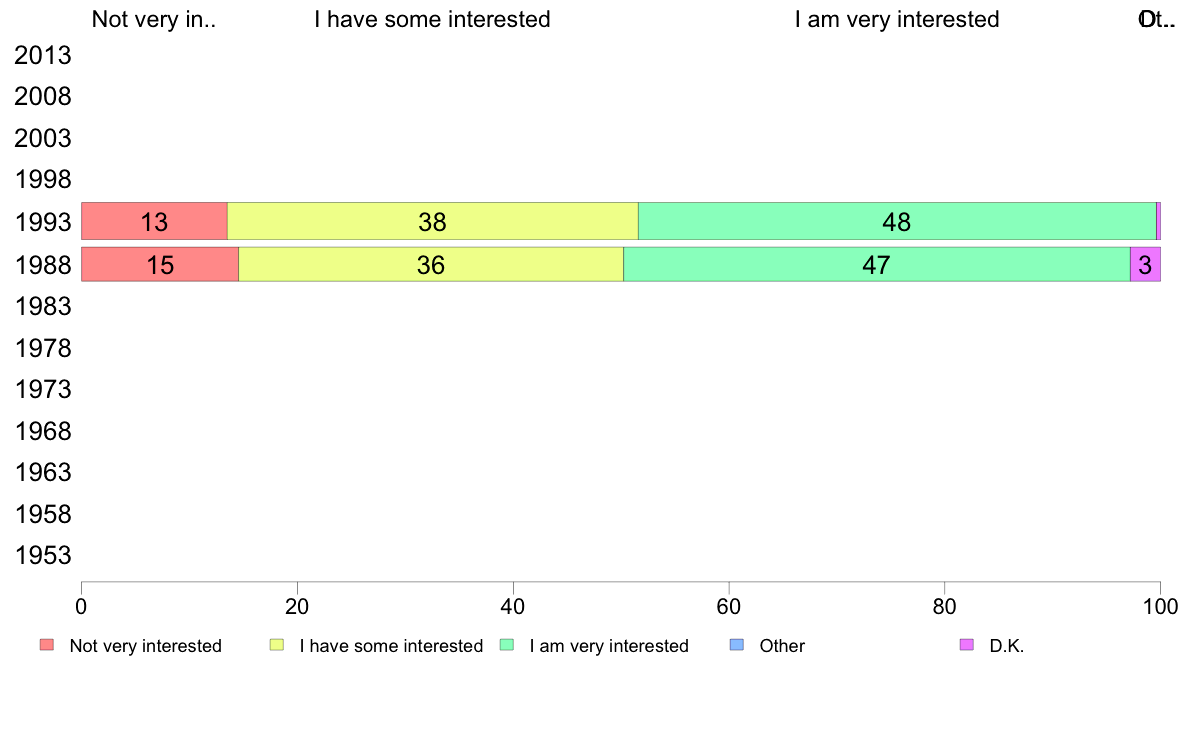
Task: Click the D.K. legend text label
Action: pos(1007,646)
